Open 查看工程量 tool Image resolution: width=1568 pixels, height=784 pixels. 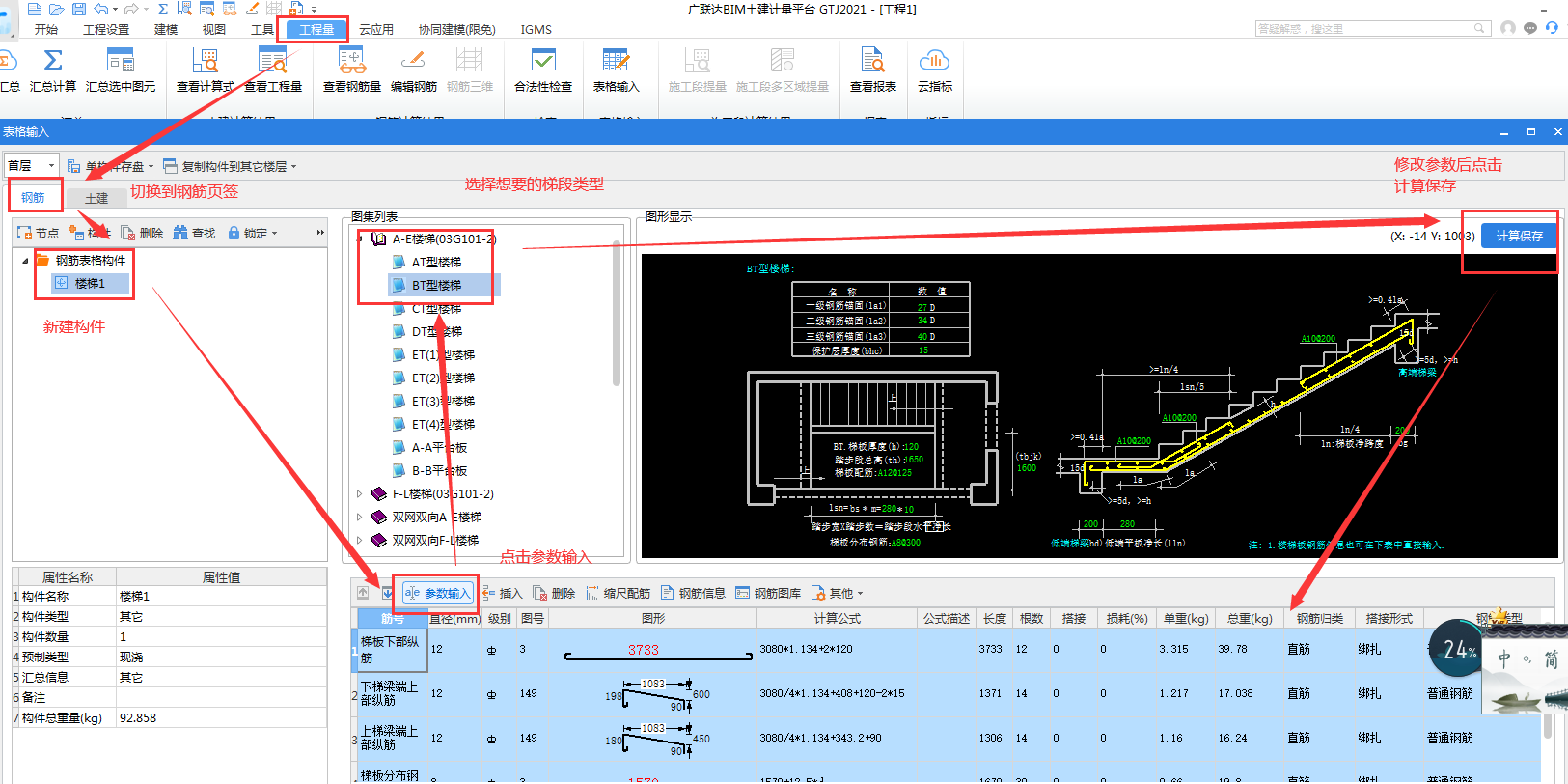tap(273, 70)
